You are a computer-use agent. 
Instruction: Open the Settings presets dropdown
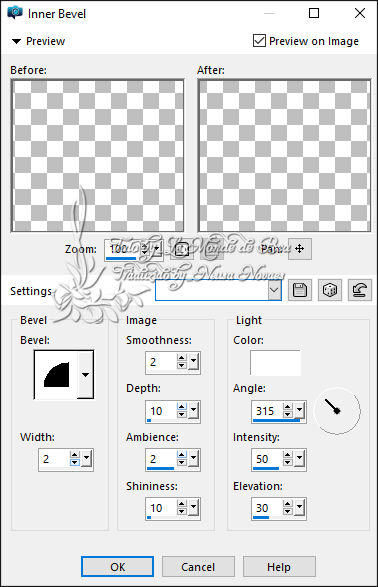coord(274,290)
